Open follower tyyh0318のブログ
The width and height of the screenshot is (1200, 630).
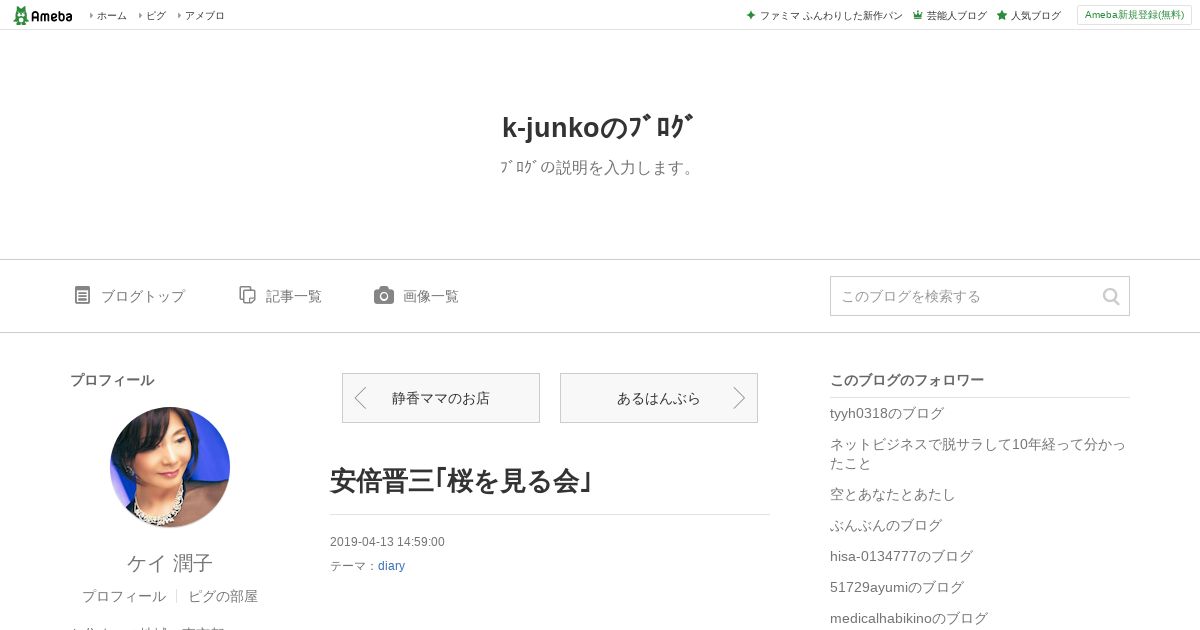click(x=887, y=413)
